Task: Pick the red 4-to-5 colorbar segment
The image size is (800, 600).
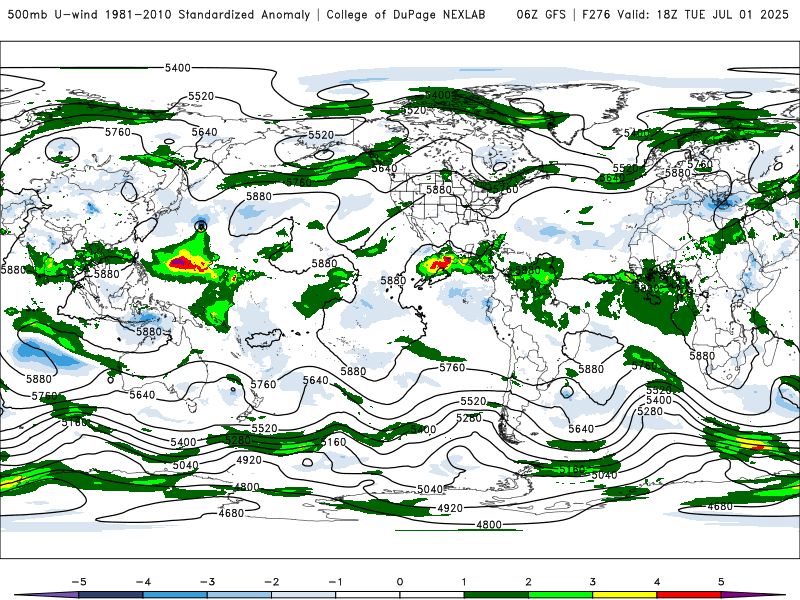Action: tap(689, 595)
